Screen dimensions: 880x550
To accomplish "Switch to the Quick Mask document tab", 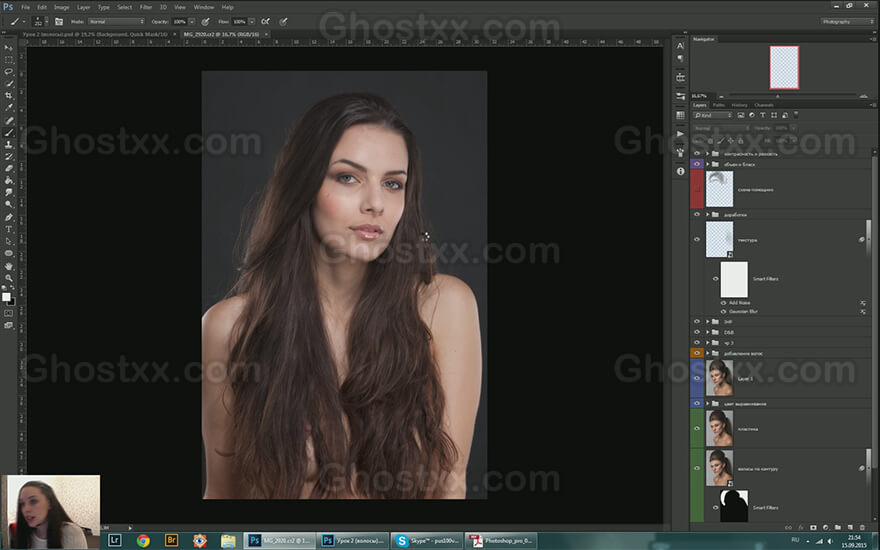I will 97,34.
